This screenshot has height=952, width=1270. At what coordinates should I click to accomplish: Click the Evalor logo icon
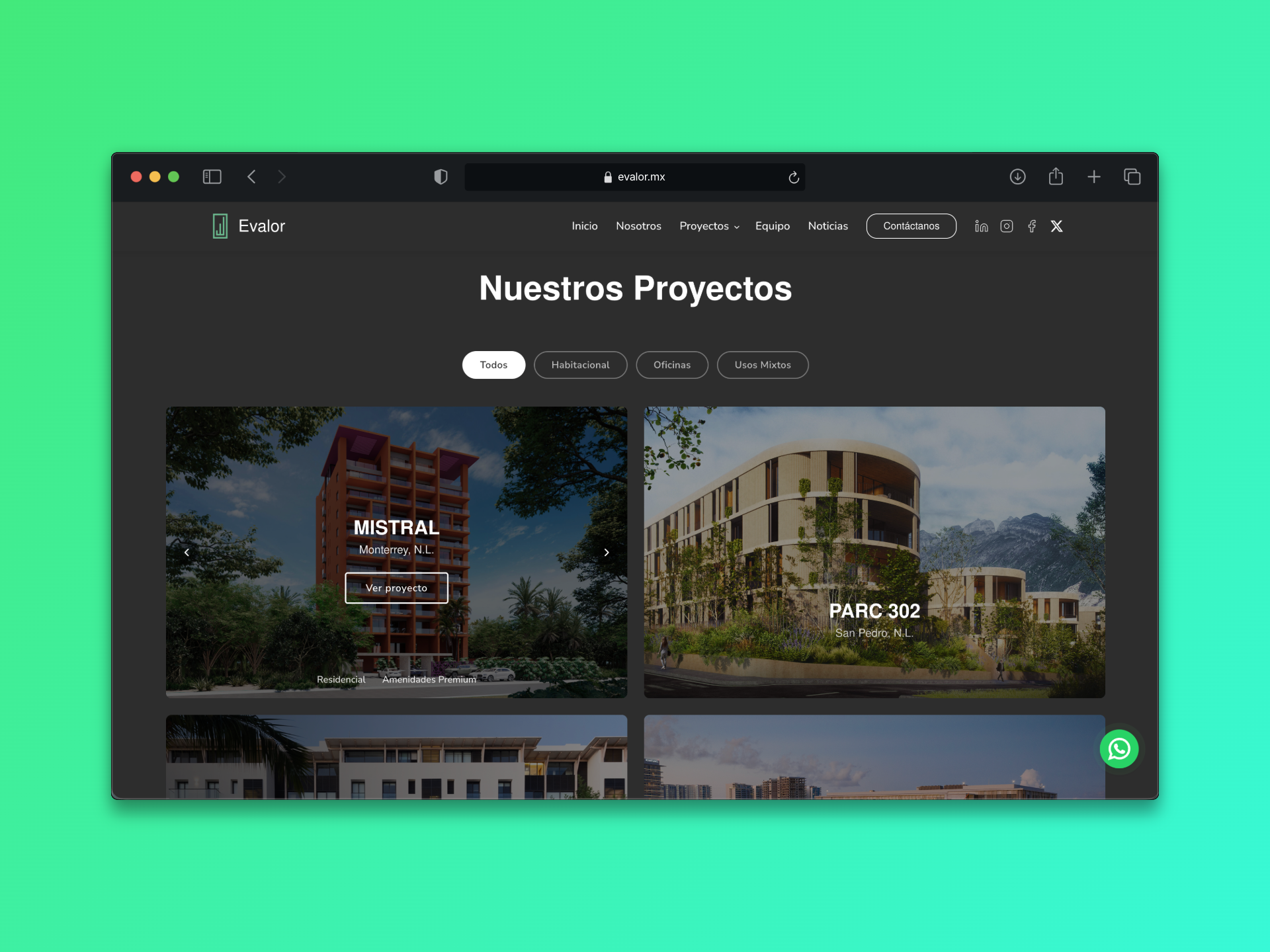pos(219,225)
